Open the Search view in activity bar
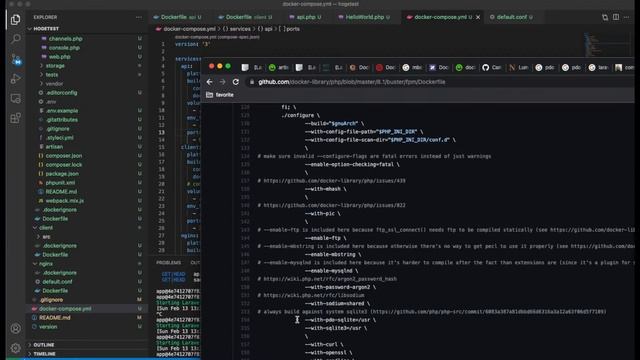Viewport: 640px width, 360px height. (15, 39)
